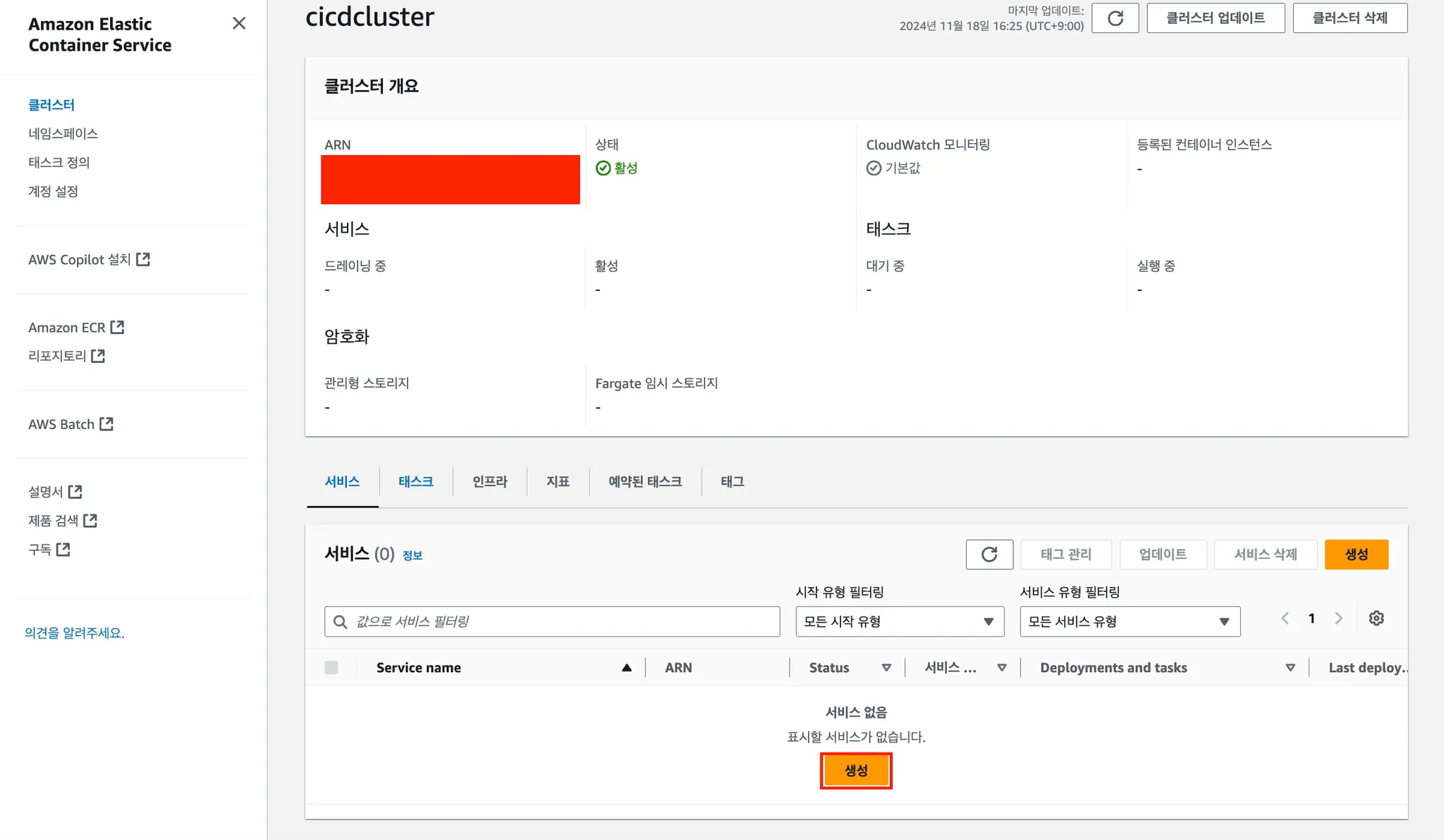Expand 모든 시작 유형 dropdown
1444x840 pixels.
[900, 622]
